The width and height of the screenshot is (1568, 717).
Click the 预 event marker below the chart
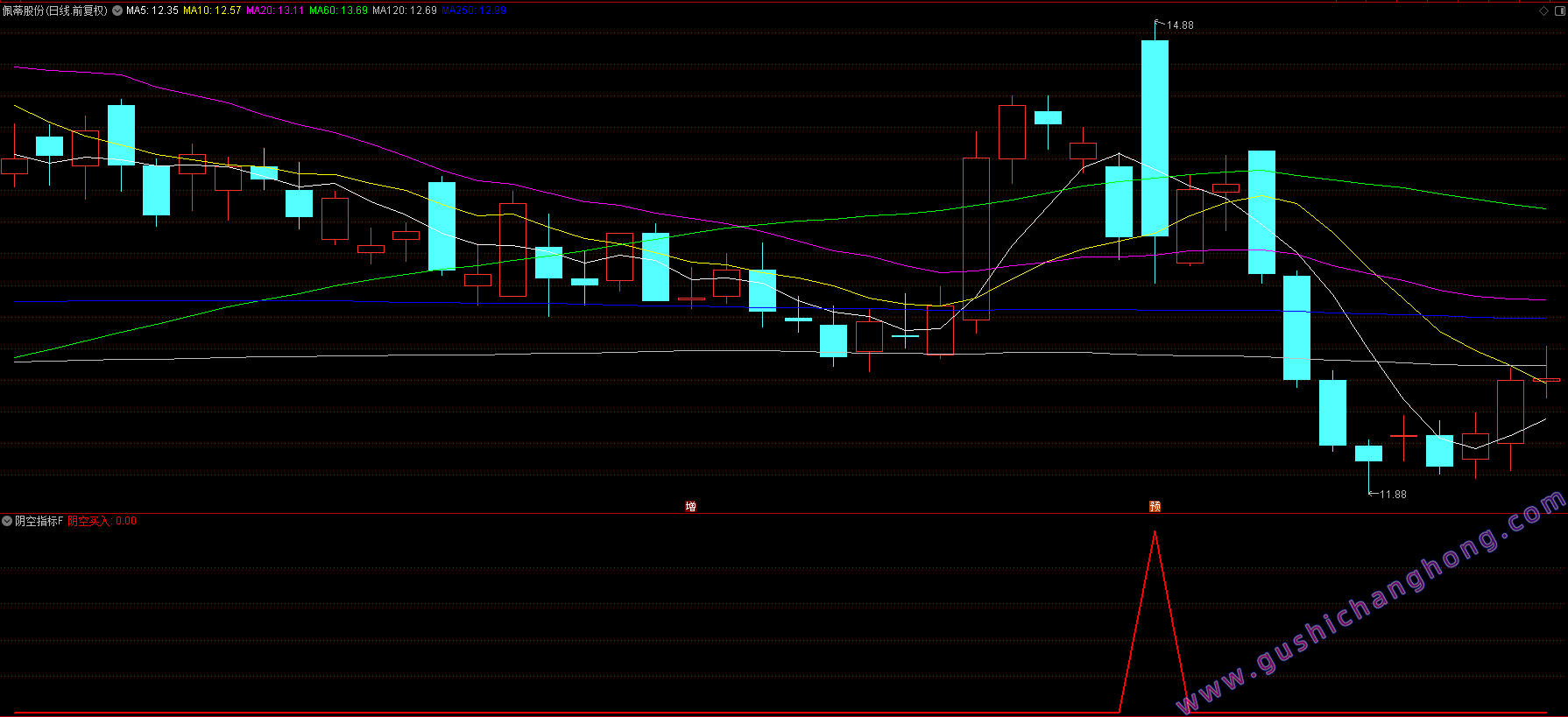[x=1155, y=507]
